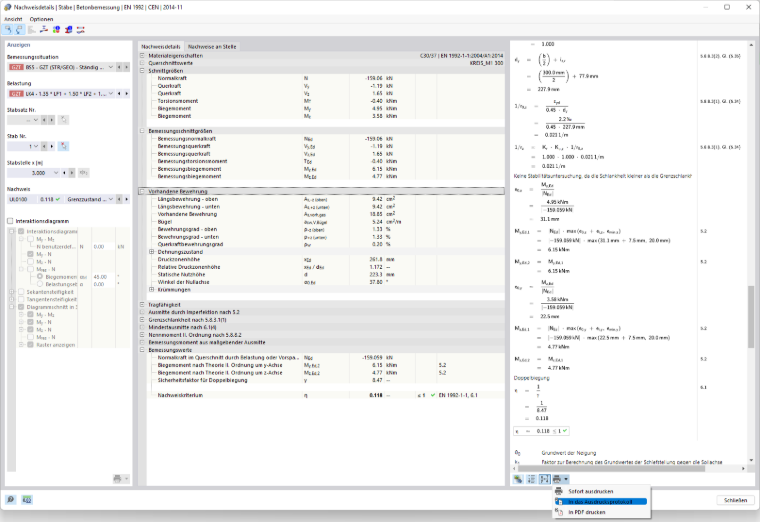Click the formula panel vertical scrollbar thumb
This screenshot has height=522, width=760.
(751, 316)
